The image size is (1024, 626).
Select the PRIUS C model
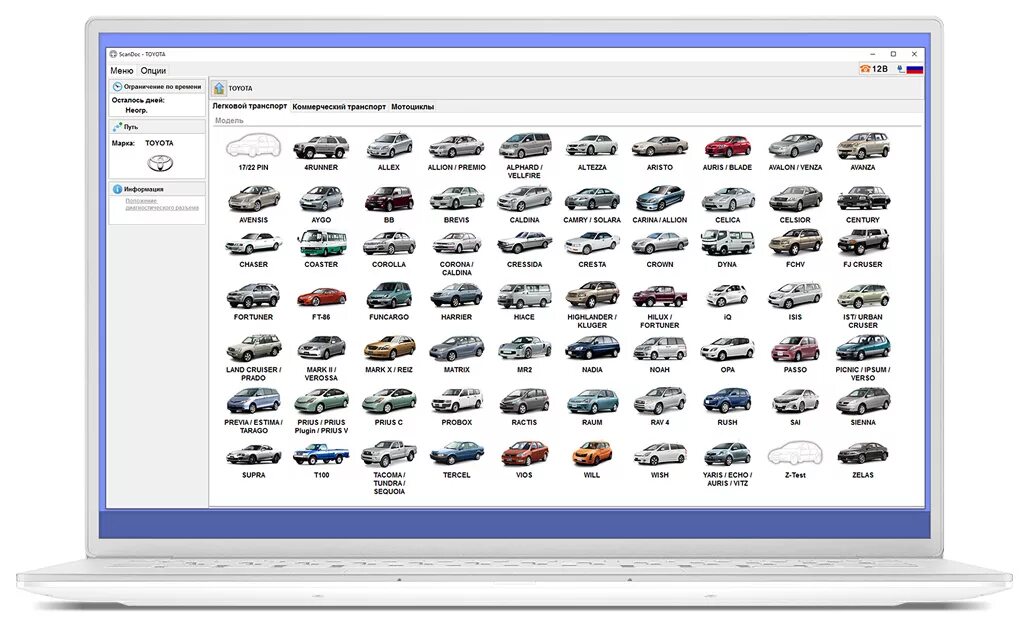tap(389, 407)
